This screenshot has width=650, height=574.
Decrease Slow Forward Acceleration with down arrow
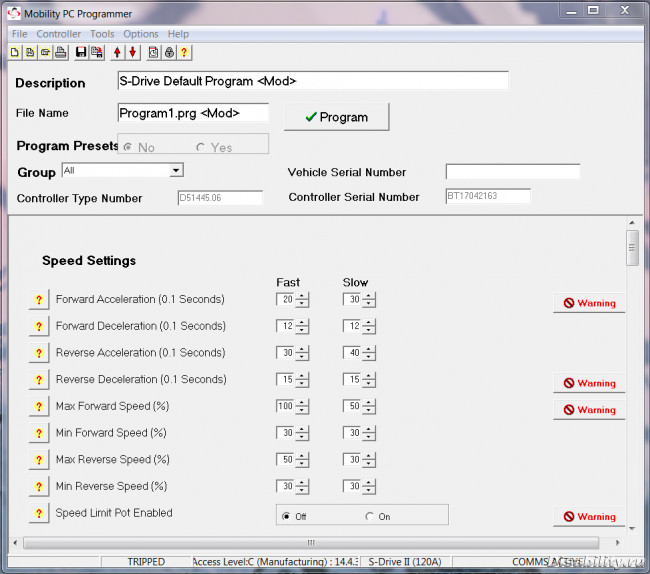point(369,303)
